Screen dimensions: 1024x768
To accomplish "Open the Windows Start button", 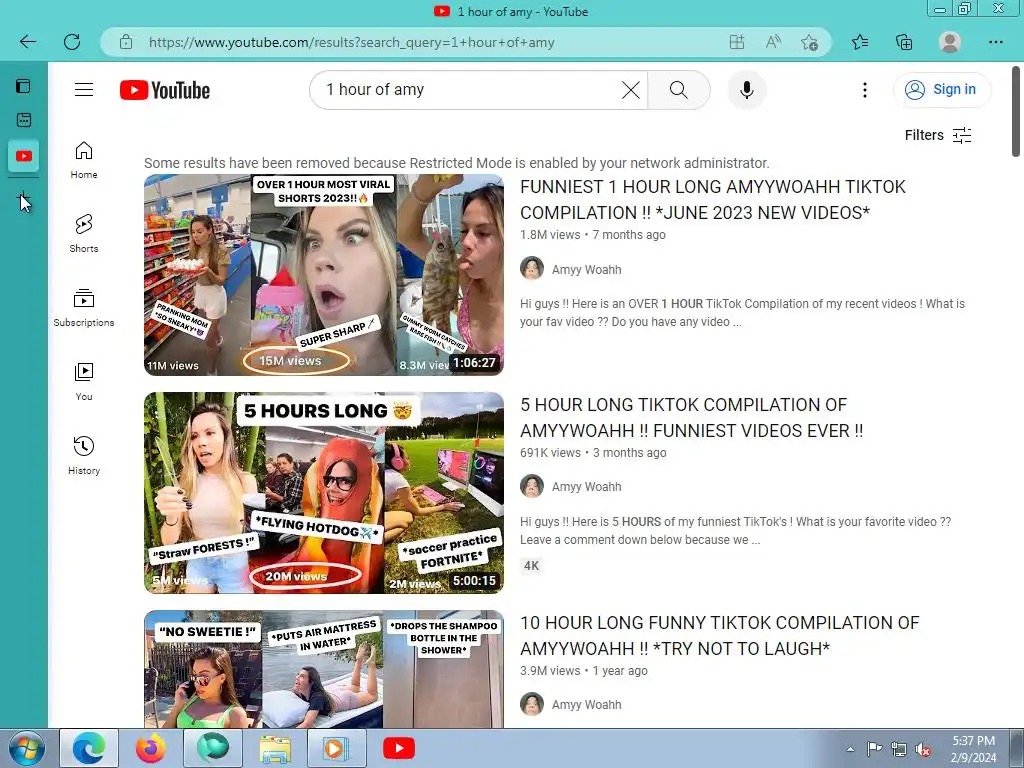I will pyautogui.click(x=26, y=748).
